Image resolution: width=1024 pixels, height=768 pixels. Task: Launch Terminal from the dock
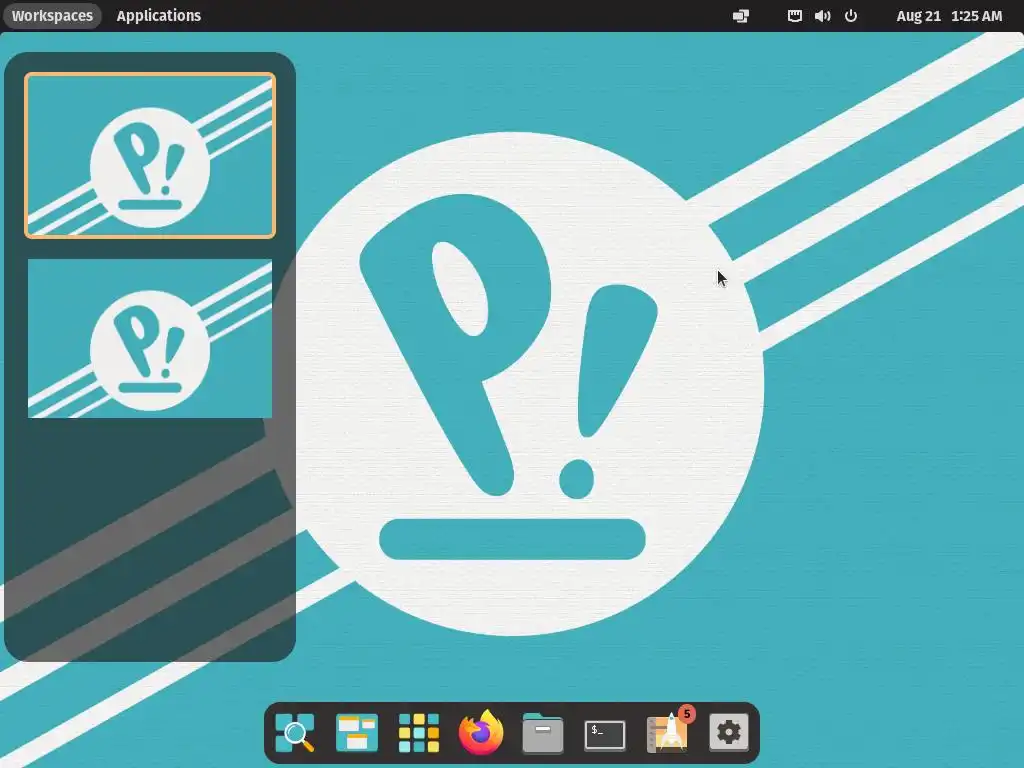(605, 735)
